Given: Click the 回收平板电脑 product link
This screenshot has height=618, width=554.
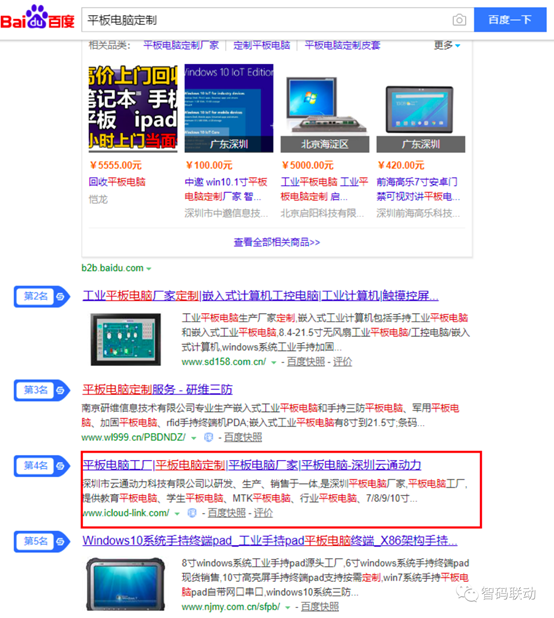Looking at the screenshot, I should (x=117, y=182).
